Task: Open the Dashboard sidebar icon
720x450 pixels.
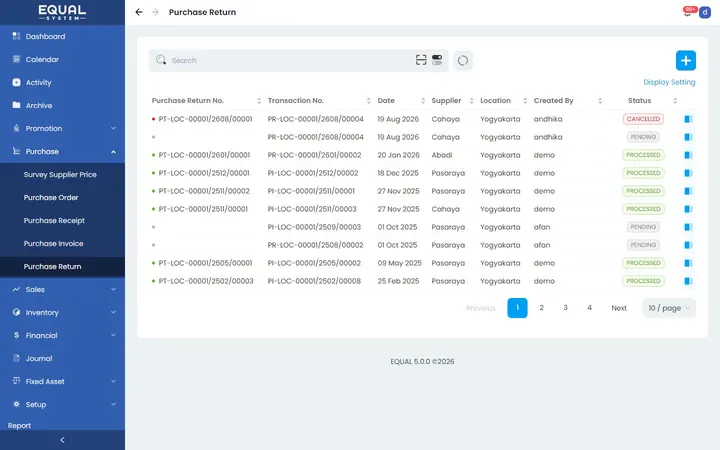Action: 17,36
